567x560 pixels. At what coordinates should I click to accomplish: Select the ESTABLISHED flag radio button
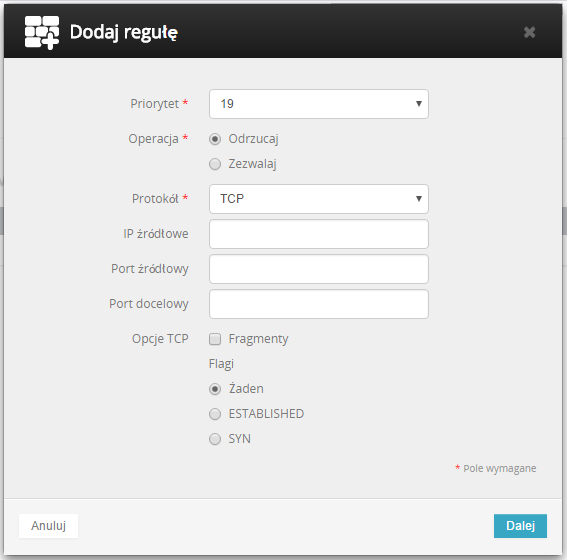[x=215, y=414]
